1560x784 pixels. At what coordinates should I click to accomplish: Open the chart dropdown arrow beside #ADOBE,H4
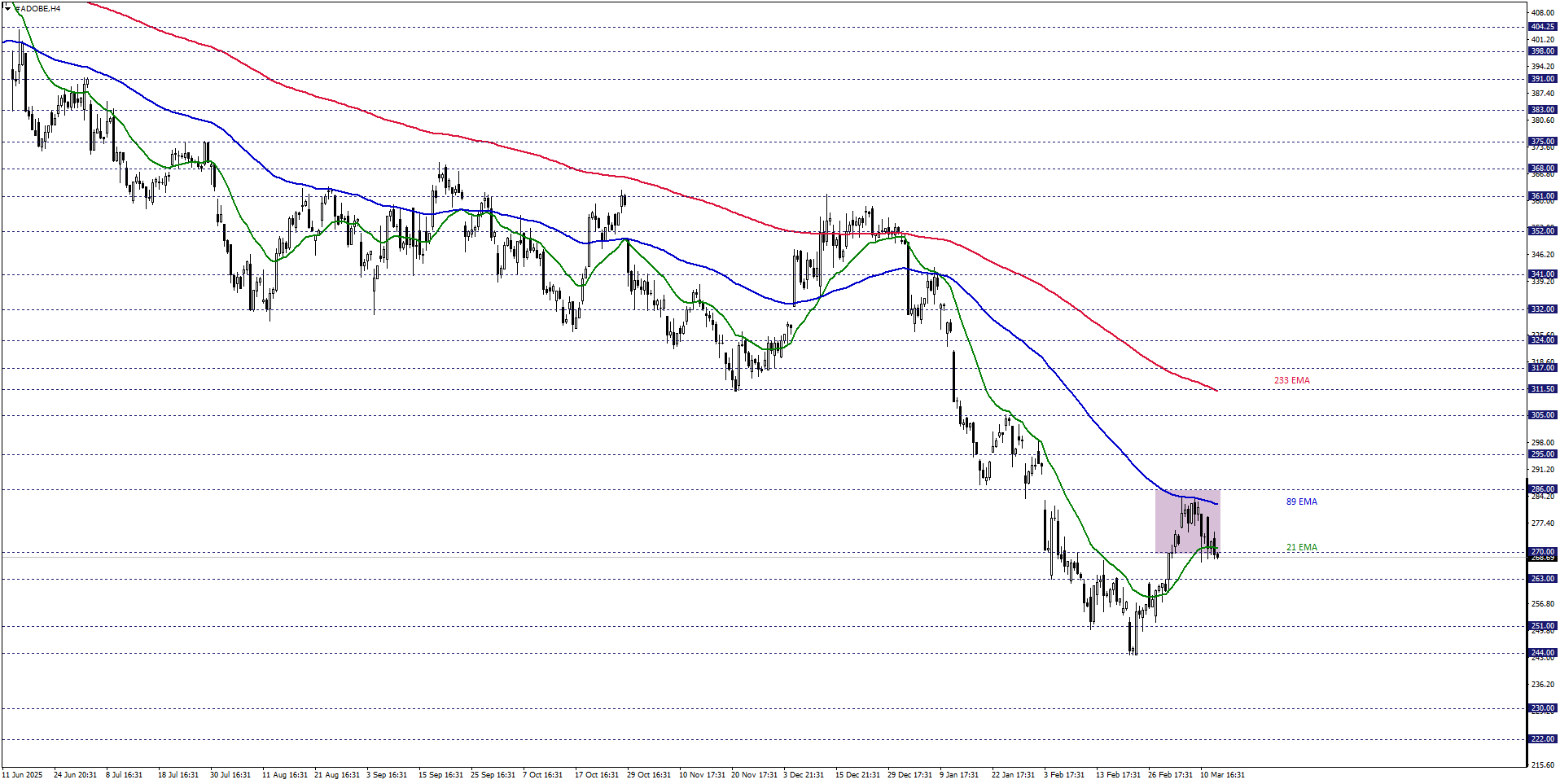7,8
